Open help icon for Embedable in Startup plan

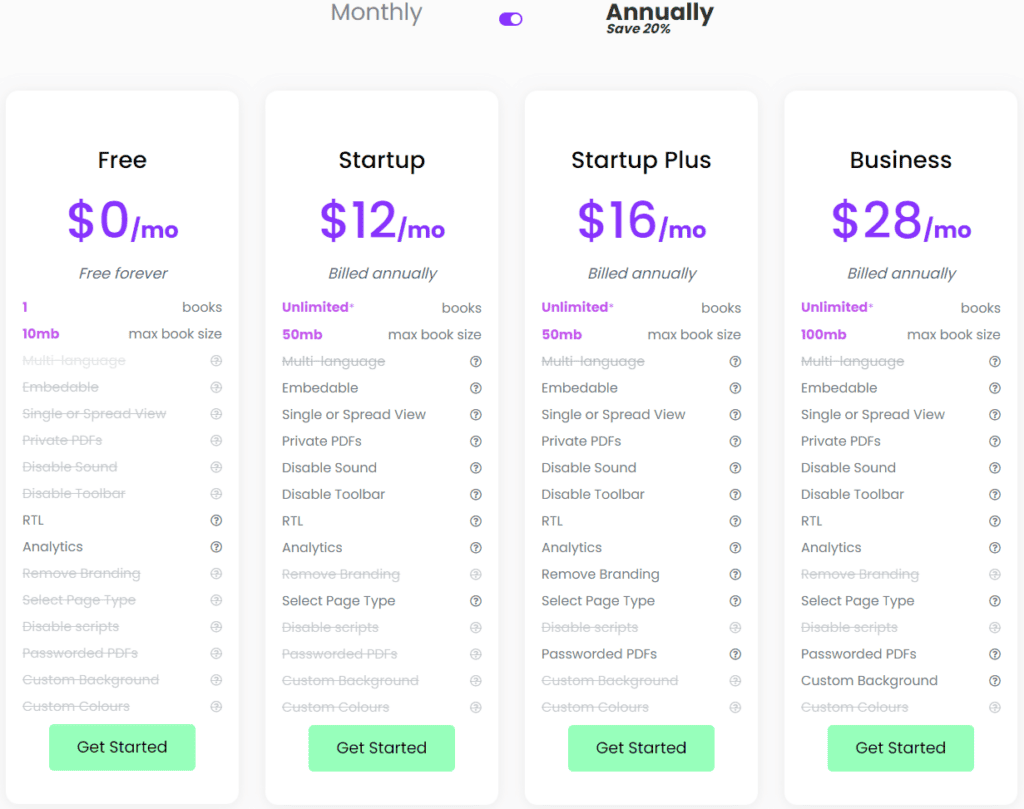point(476,389)
